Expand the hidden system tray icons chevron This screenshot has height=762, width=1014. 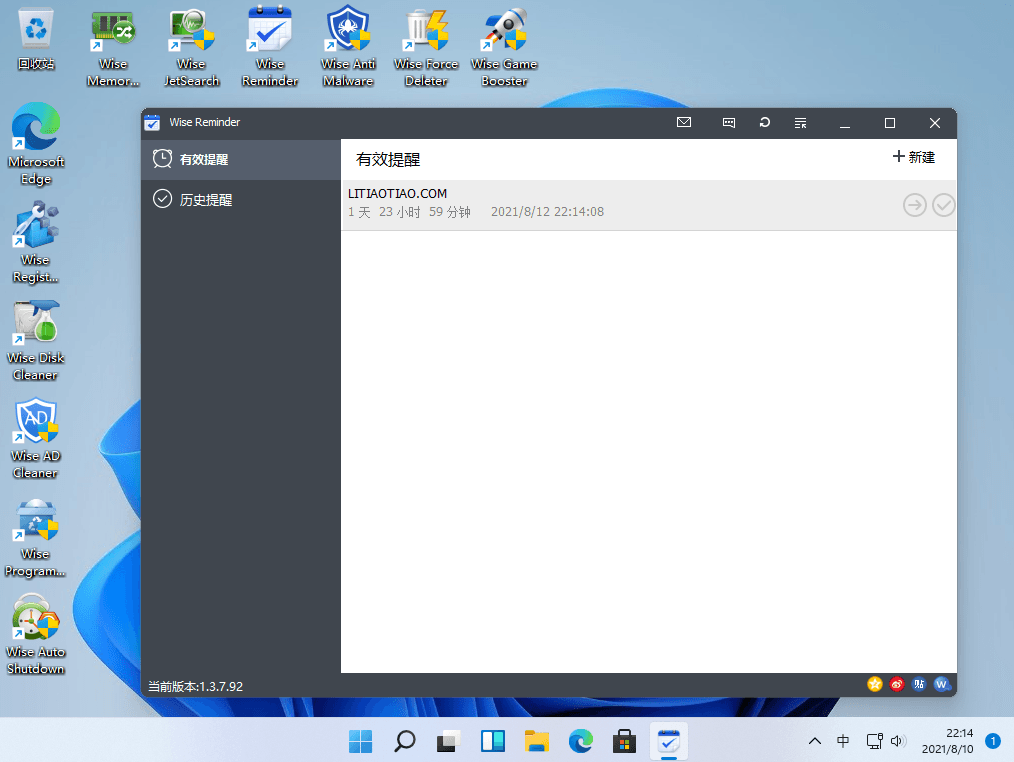[x=815, y=741]
